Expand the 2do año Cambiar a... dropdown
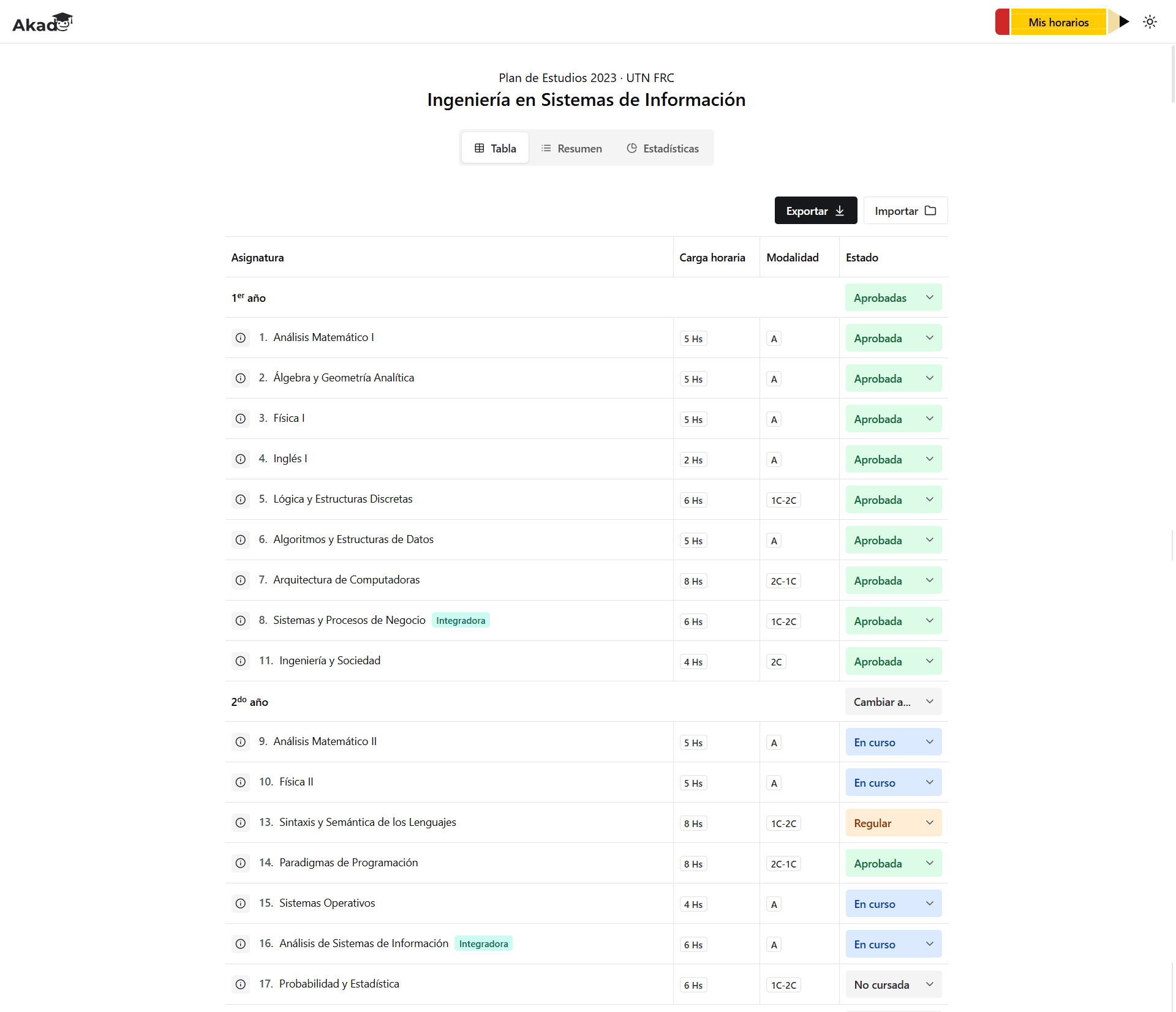Screen dimensions: 1176x1012 click(x=894, y=702)
